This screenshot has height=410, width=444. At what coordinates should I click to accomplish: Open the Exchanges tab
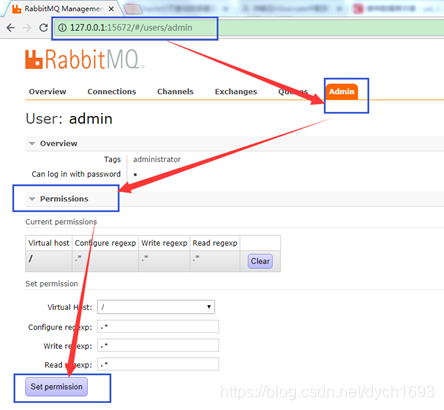[x=236, y=92]
